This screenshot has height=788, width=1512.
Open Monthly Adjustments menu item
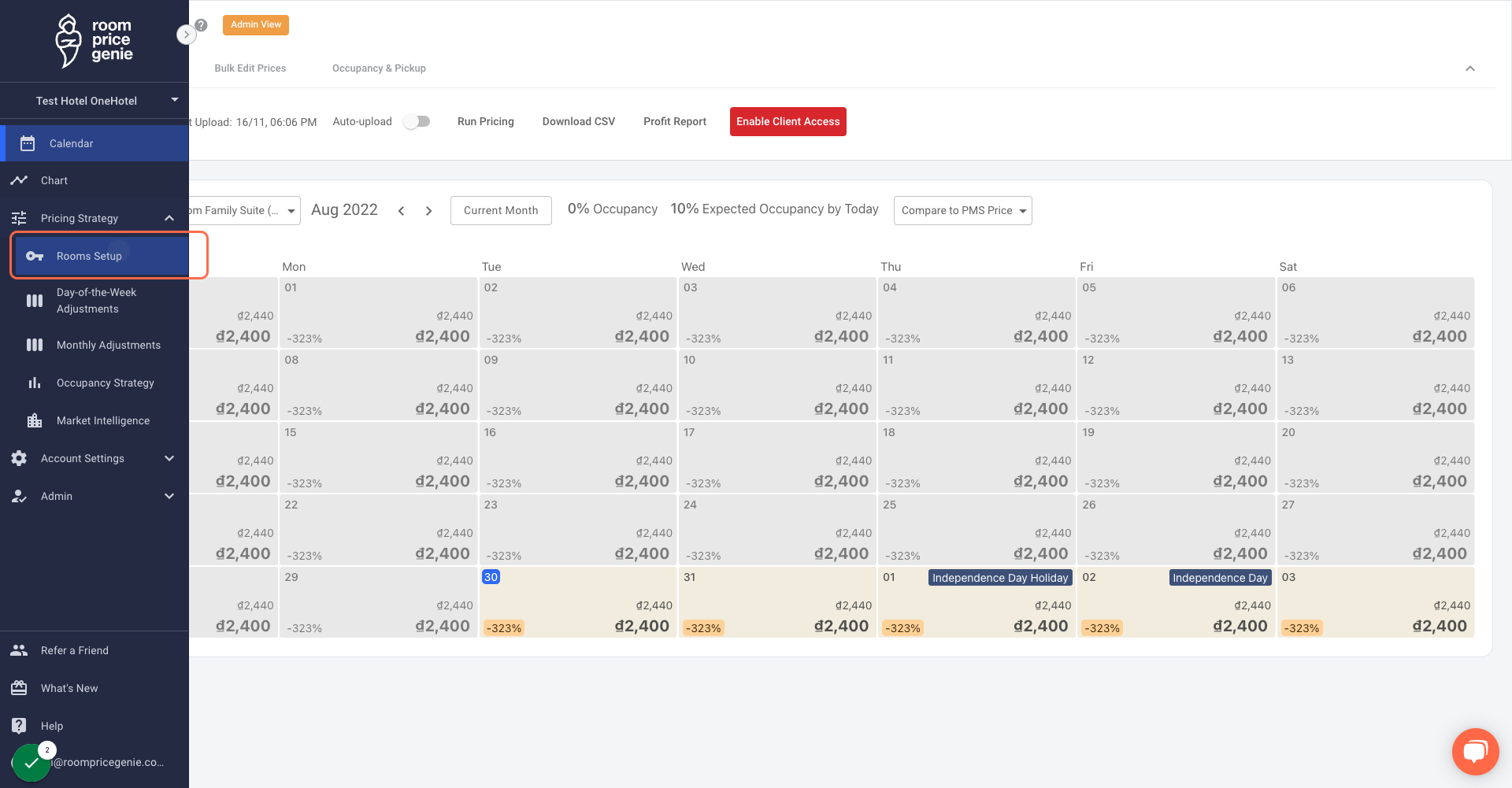pyautogui.click(x=109, y=345)
